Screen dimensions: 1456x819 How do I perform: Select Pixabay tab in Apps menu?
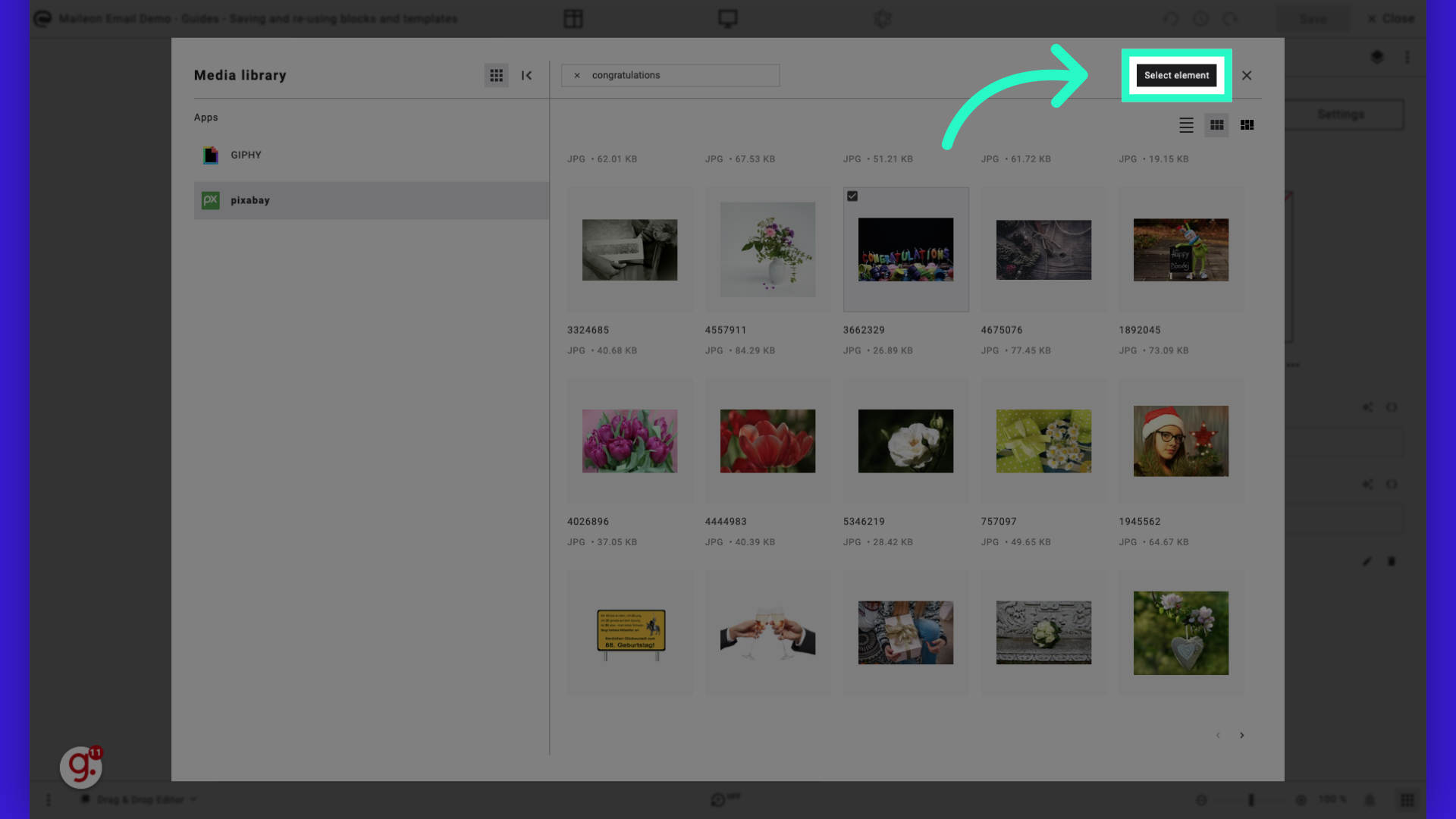coord(250,200)
